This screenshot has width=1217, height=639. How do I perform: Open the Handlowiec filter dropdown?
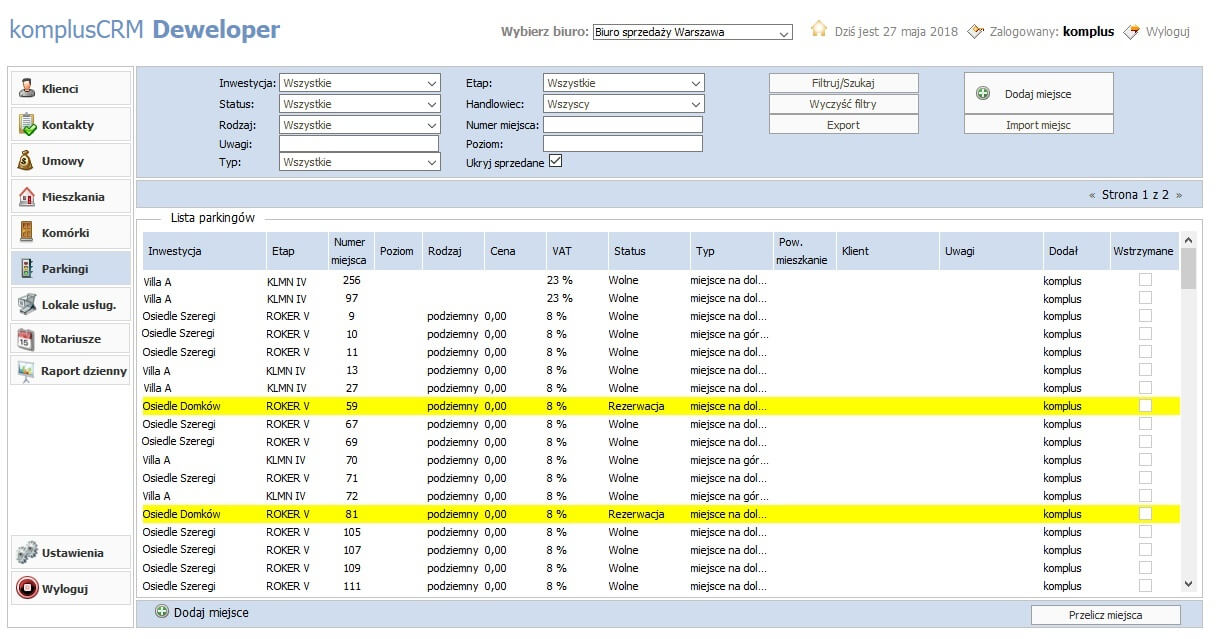click(x=624, y=104)
